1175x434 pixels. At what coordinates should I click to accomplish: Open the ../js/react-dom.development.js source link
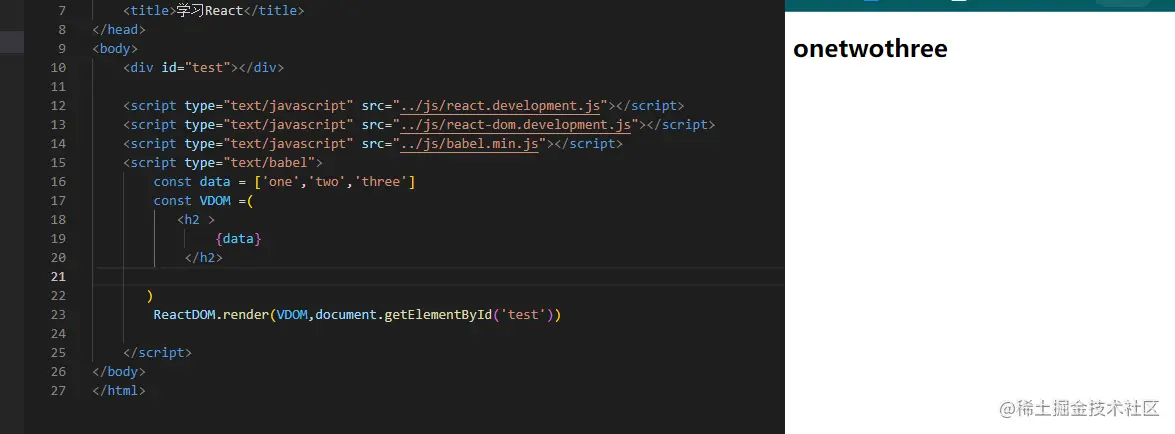click(516, 124)
